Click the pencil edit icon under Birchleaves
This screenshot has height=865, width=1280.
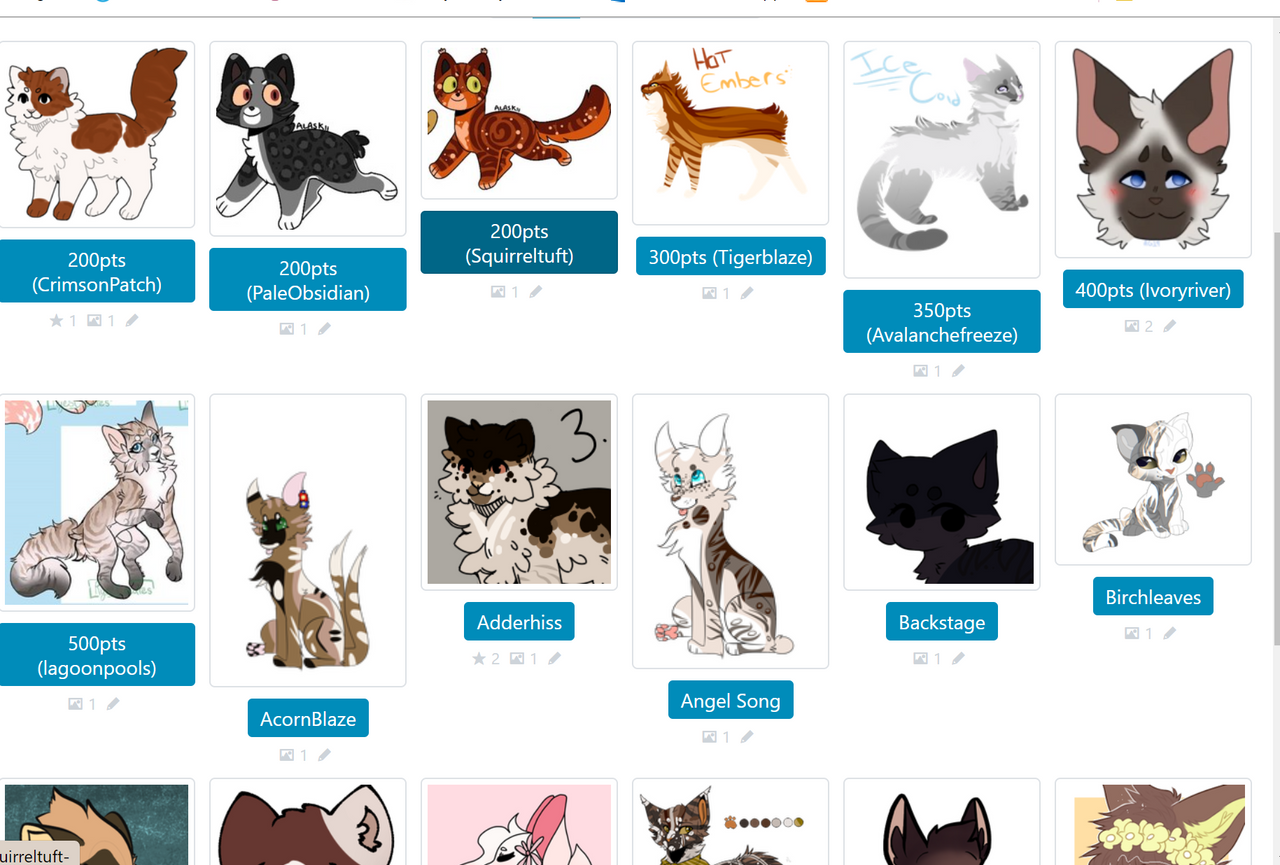pos(1169,633)
